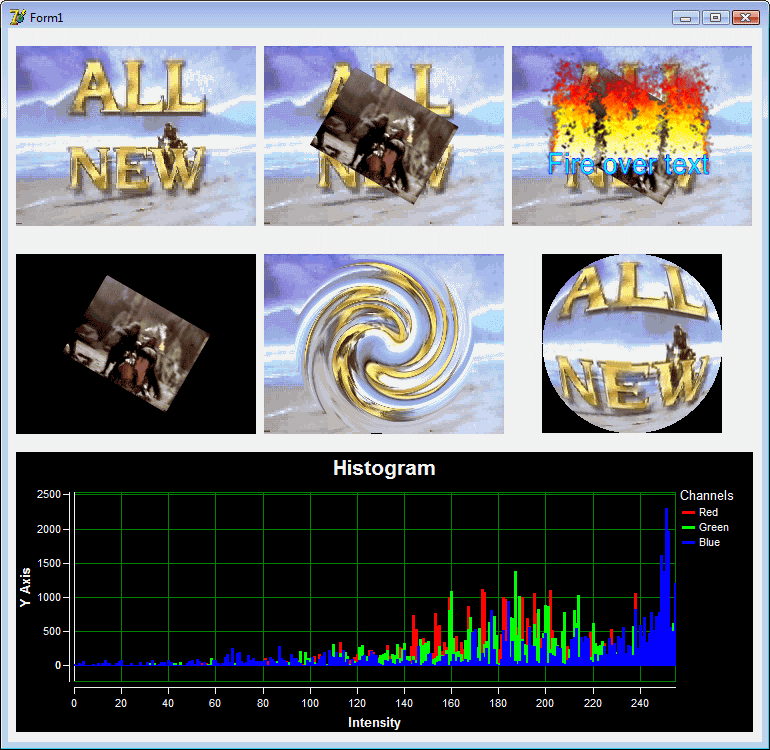770x750 pixels.
Task: Select the image with rotated horseman overlay
Action: [384, 136]
